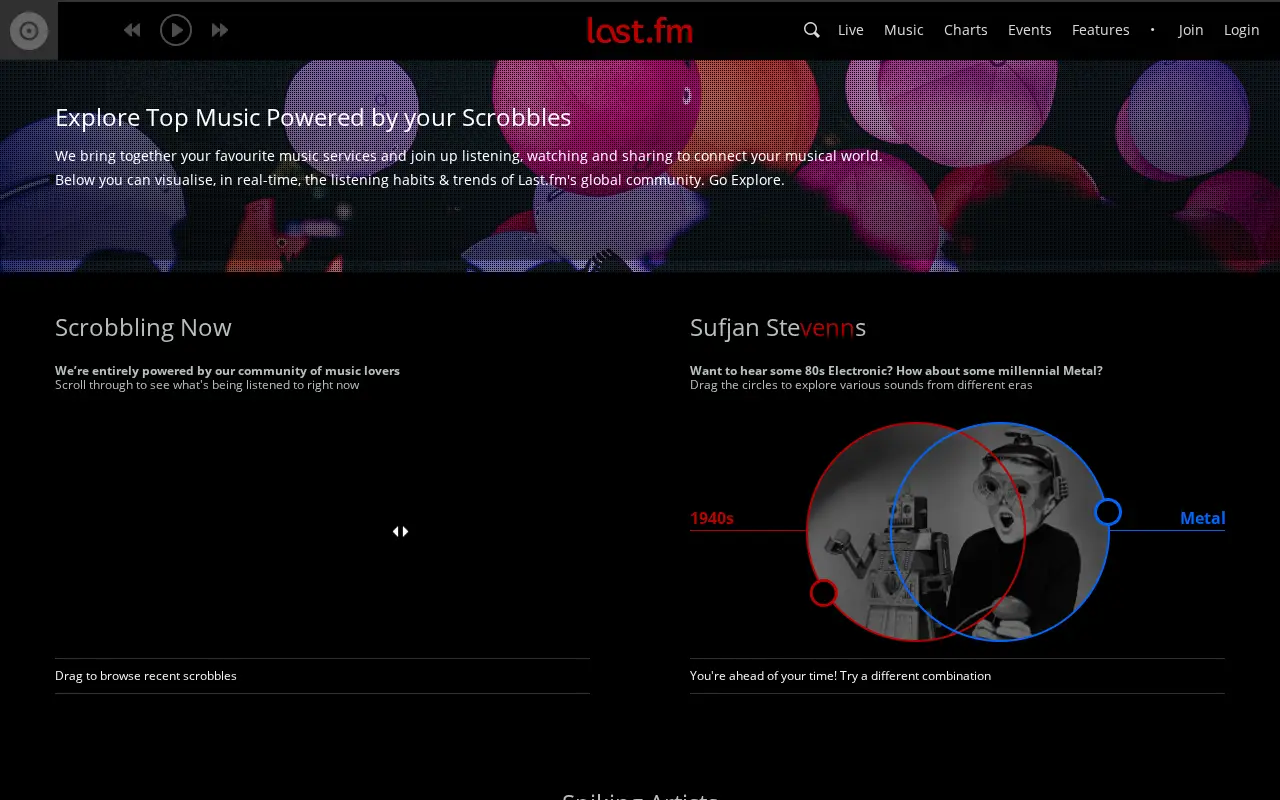Skip to the previous track
Image resolution: width=1280 pixels, height=800 pixels.
pos(132,30)
